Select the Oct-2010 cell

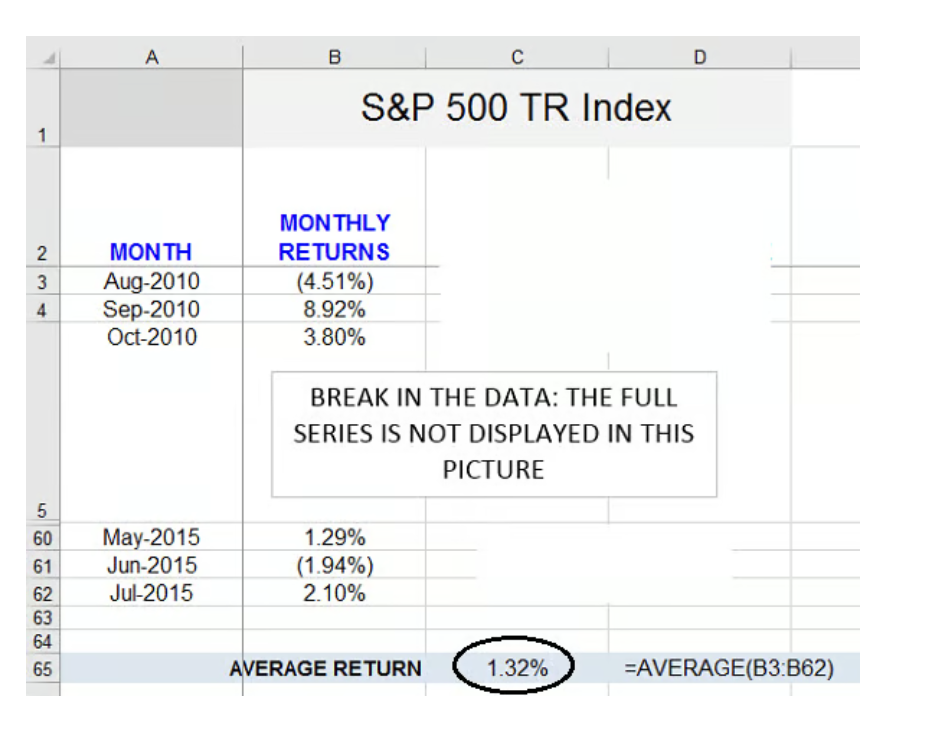(x=151, y=337)
